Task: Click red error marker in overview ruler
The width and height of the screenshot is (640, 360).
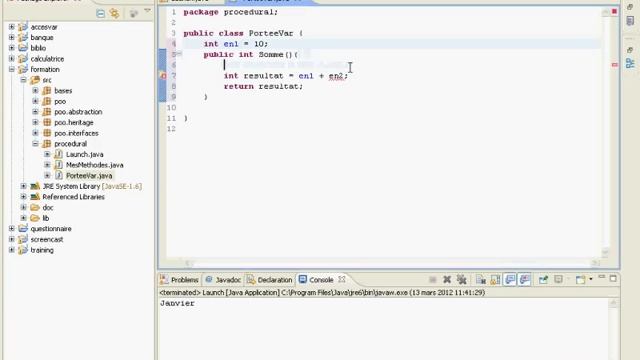Action: (615, 65)
